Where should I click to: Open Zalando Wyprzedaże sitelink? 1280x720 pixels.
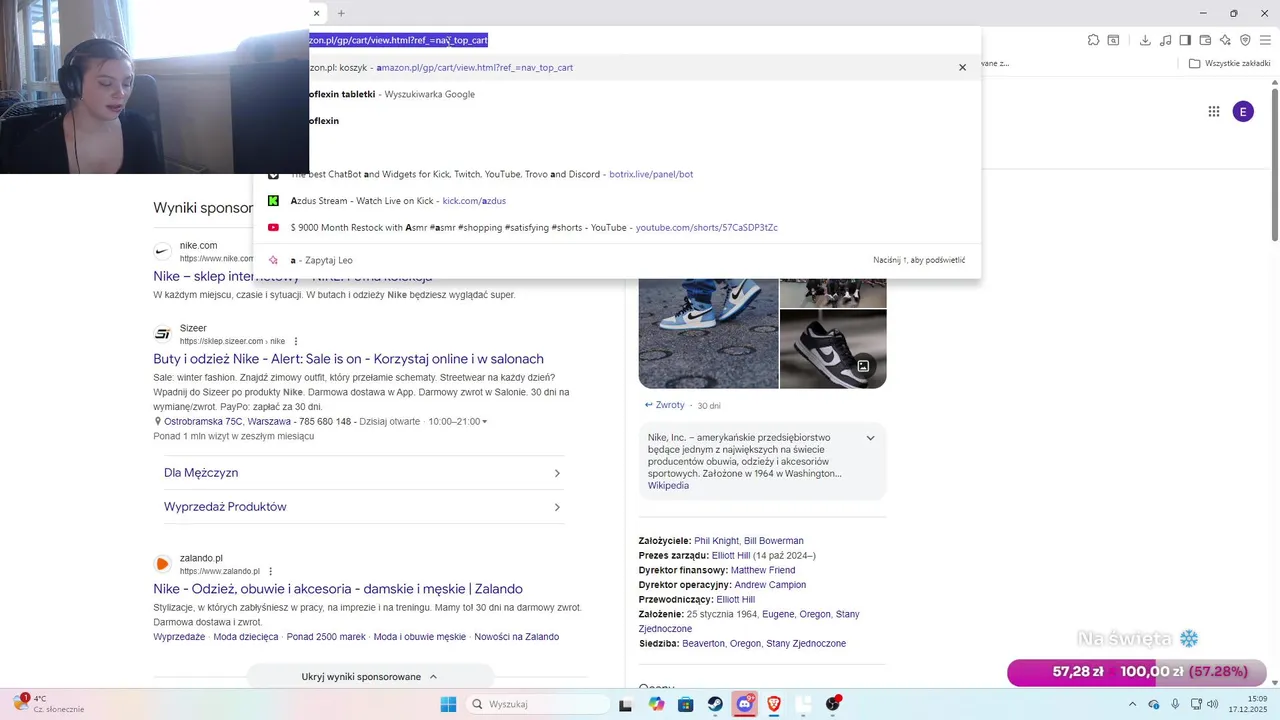point(179,637)
